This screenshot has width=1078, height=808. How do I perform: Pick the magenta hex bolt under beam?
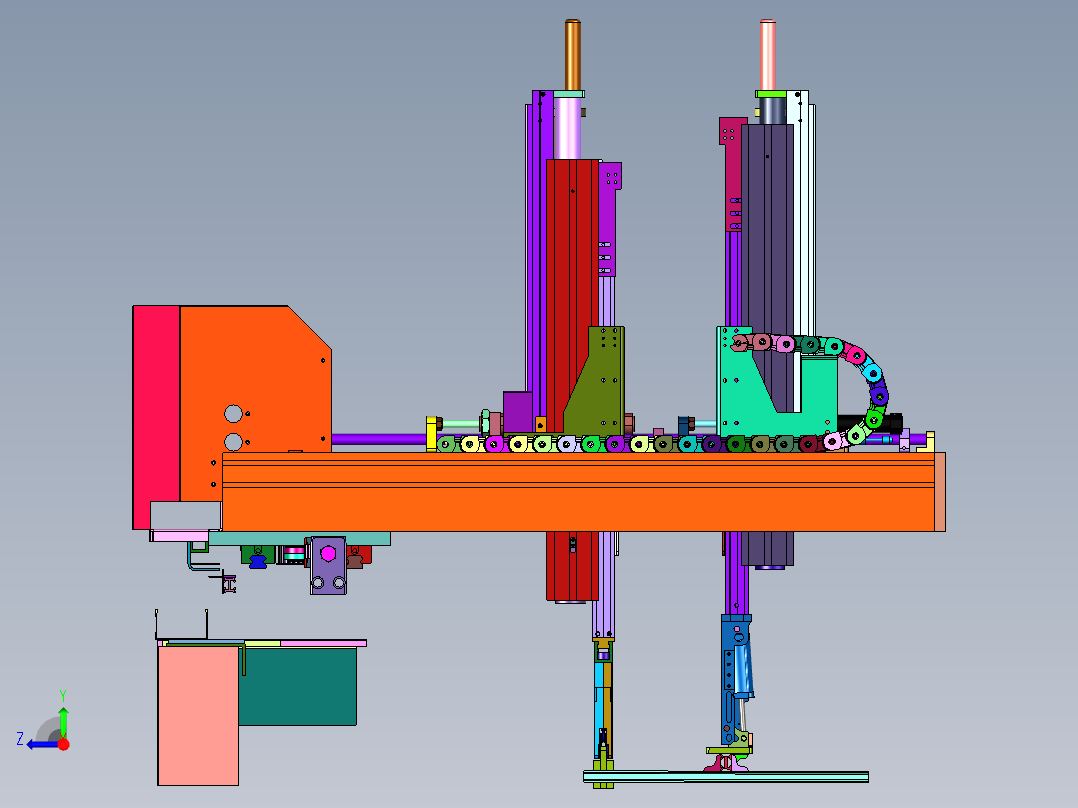(x=328, y=554)
